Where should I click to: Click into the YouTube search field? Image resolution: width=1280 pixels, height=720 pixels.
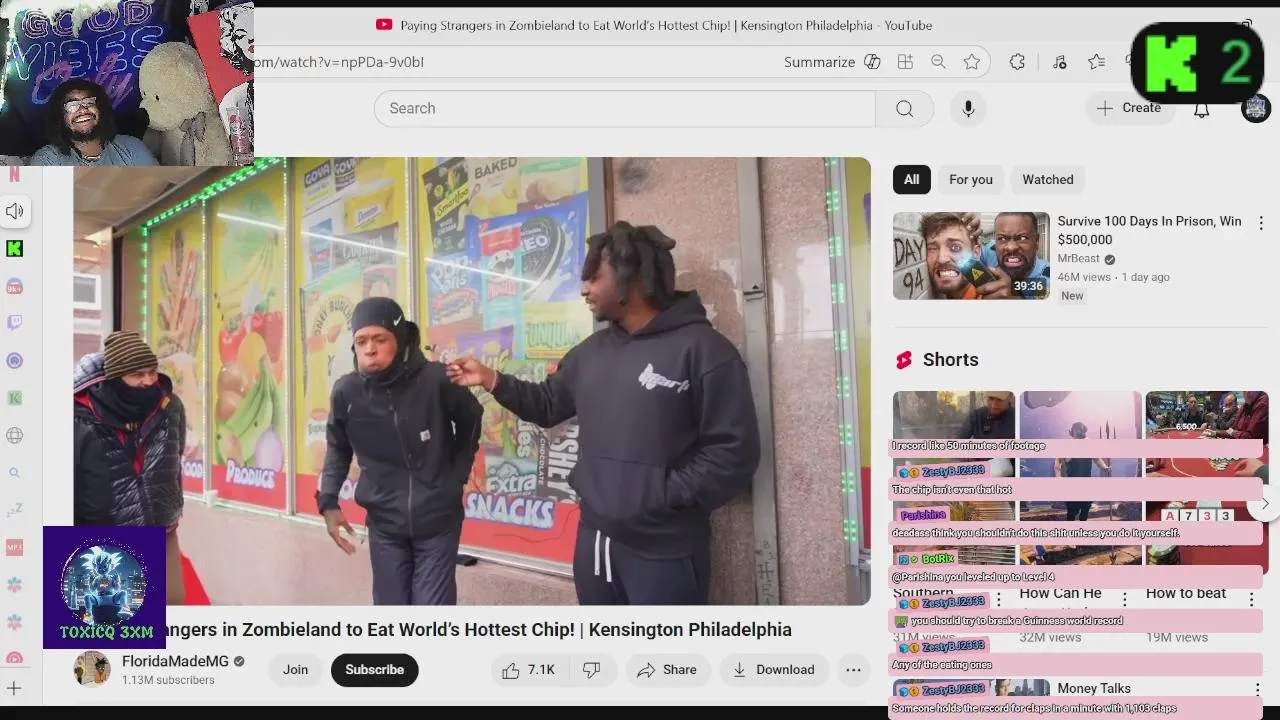[x=625, y=108]
